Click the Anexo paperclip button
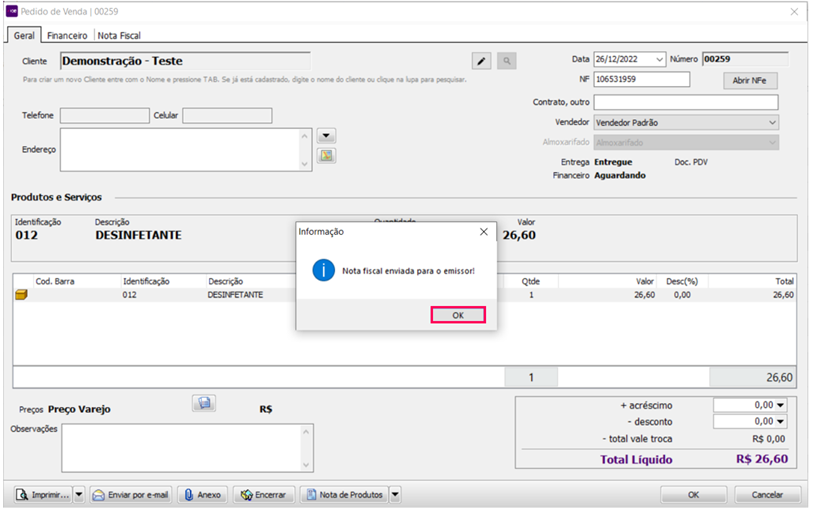Screen dimensions: 813x514 (202, 494)
